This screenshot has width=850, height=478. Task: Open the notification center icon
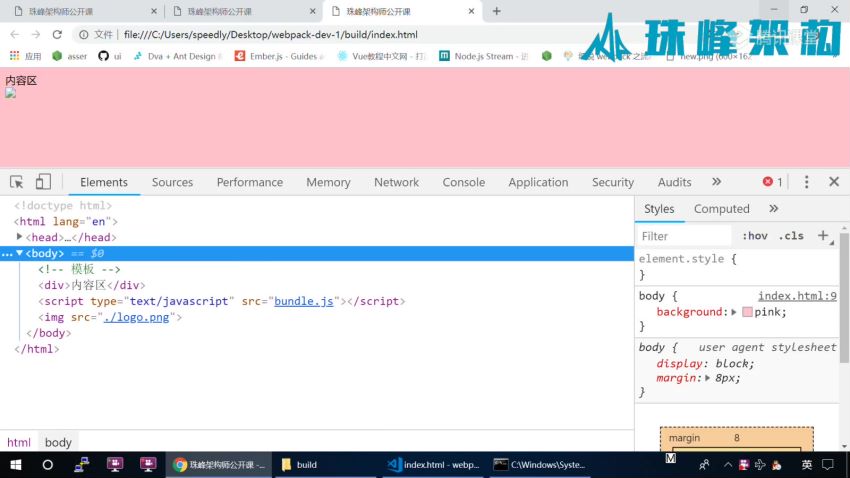point(828,464)
